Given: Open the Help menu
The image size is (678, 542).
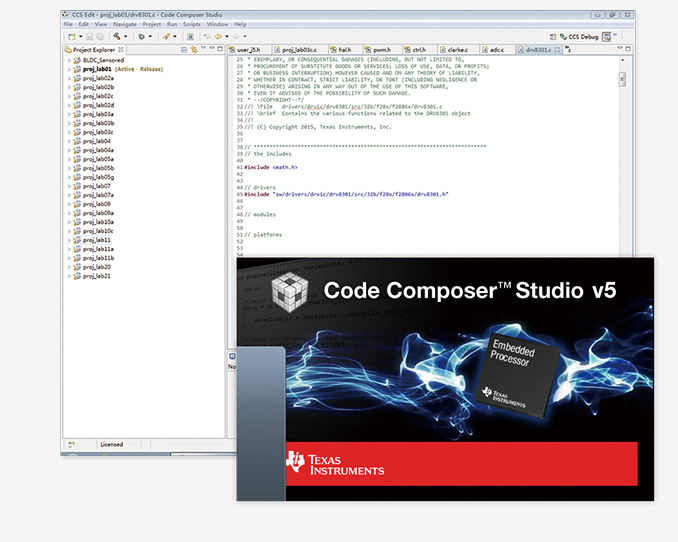Looking at the screenshot, I should click(x=240, y=24).
